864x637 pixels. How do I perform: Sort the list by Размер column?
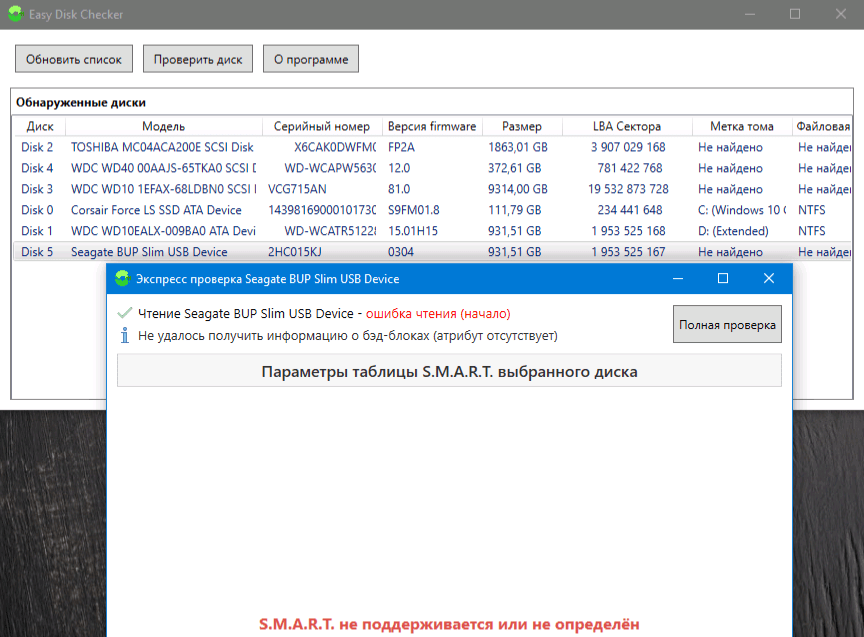coord(522,126)
